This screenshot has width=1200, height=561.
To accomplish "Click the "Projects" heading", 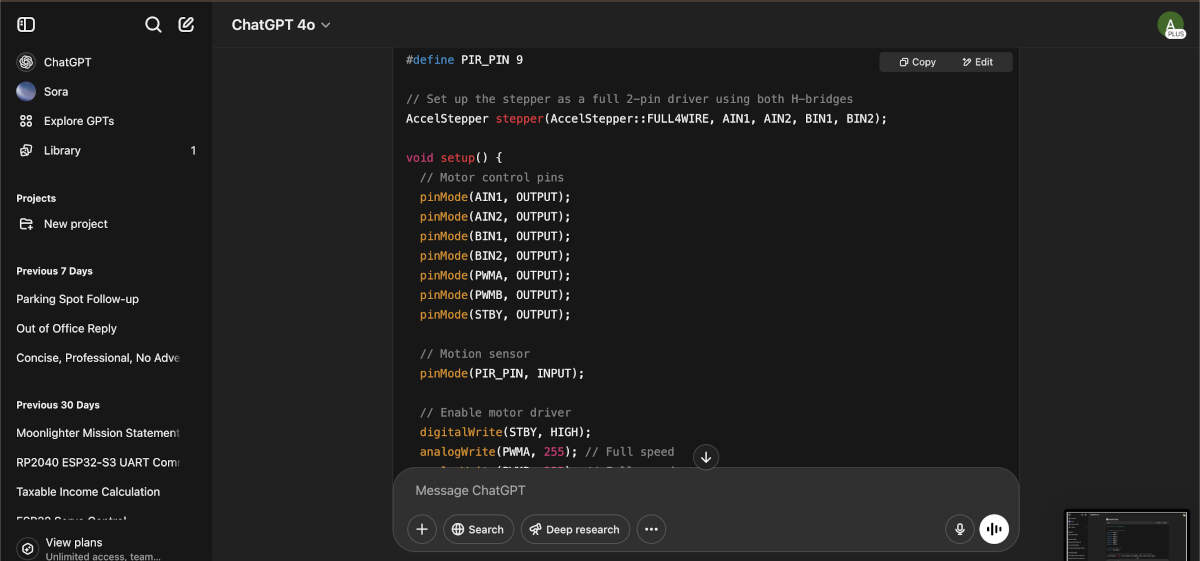I will tap(36, 198).
